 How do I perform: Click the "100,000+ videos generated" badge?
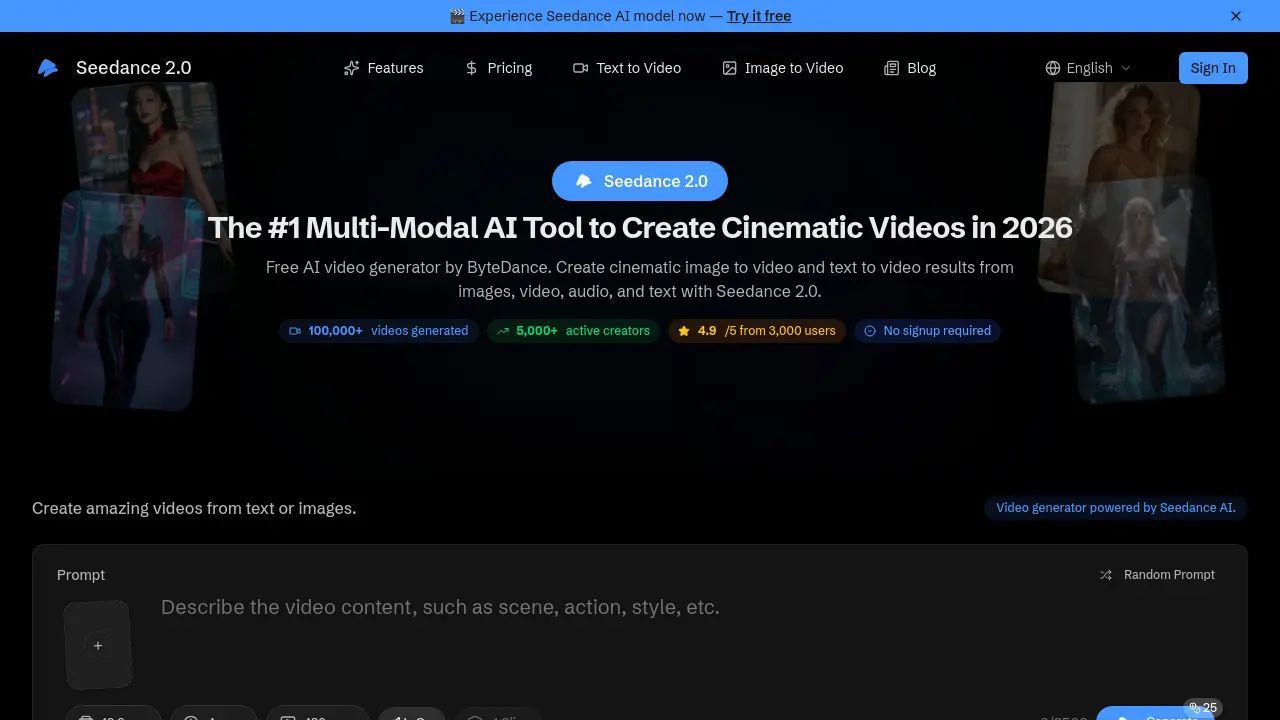(x=379, y=331)
